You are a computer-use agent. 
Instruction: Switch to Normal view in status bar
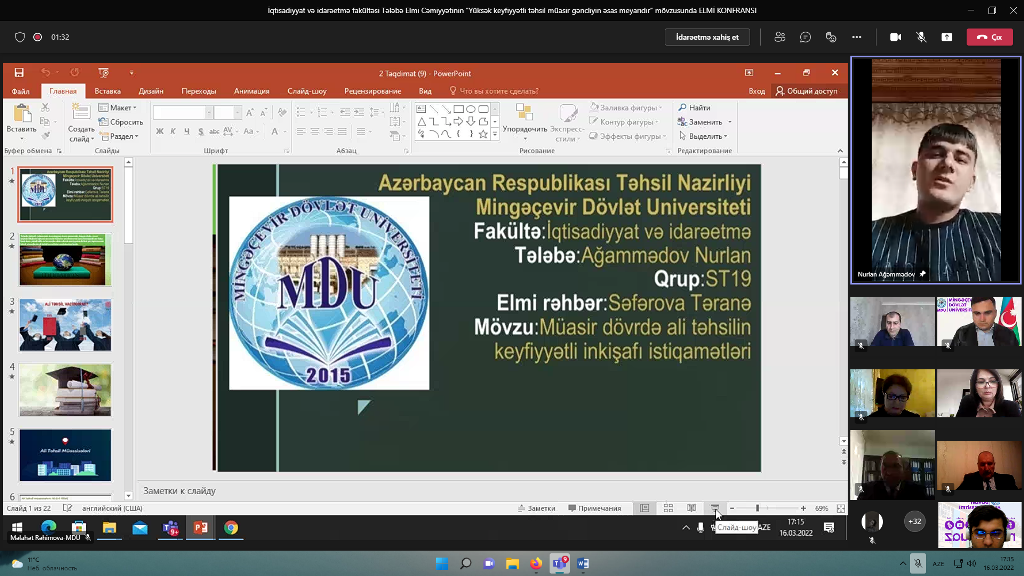pos(645,508)
